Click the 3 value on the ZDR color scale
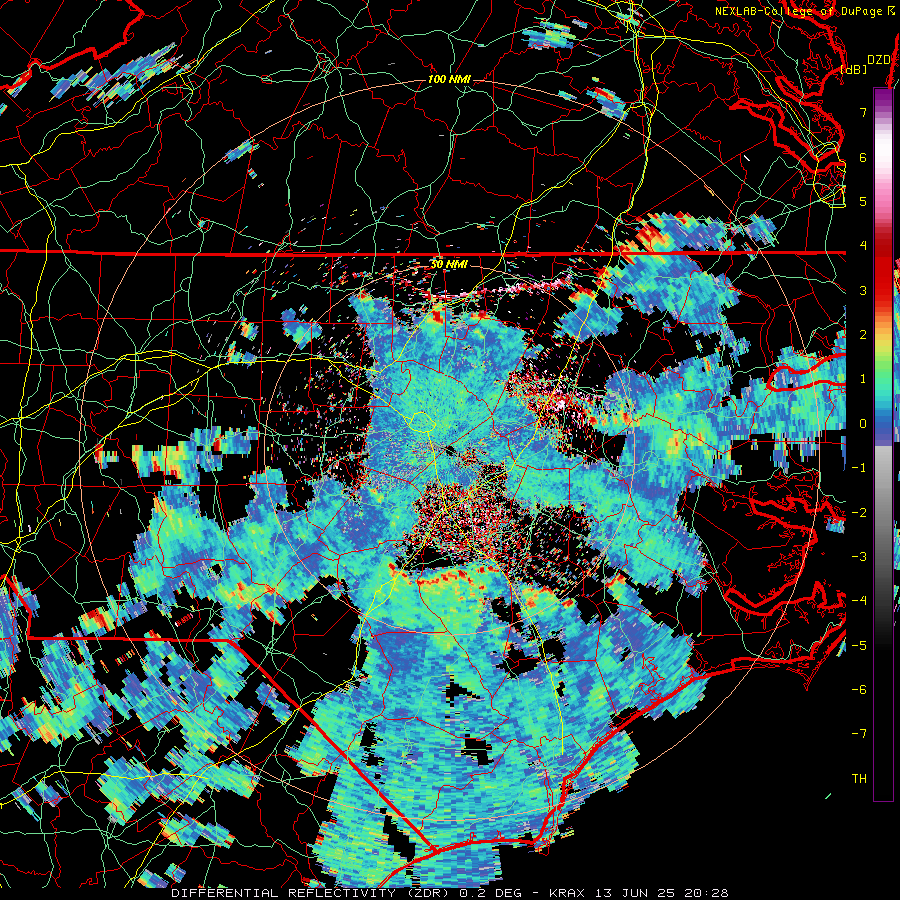Screen dimensions: 900x900 [x=863, y=290]
